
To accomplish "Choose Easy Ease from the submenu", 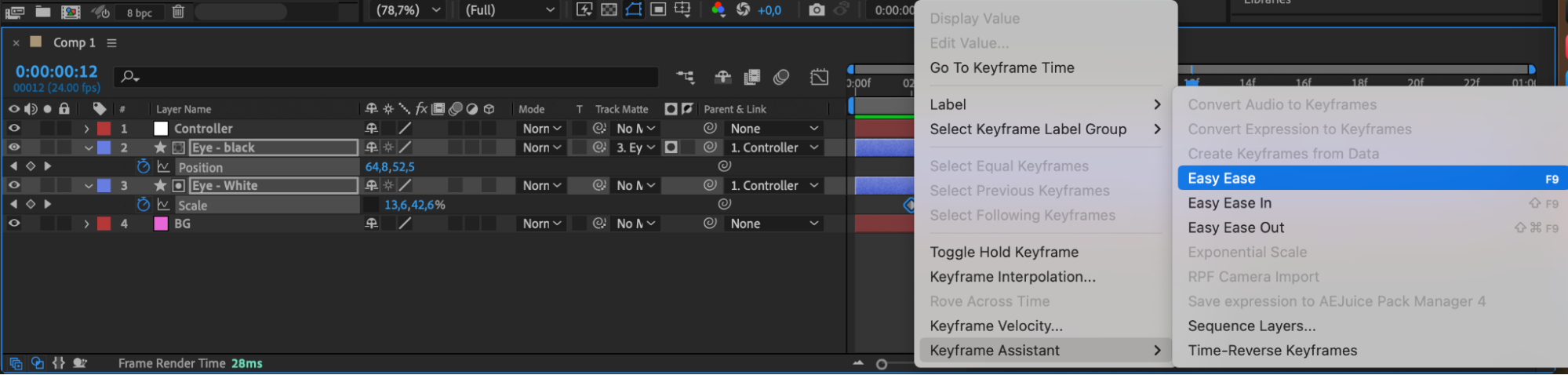I will (1221, 179).
